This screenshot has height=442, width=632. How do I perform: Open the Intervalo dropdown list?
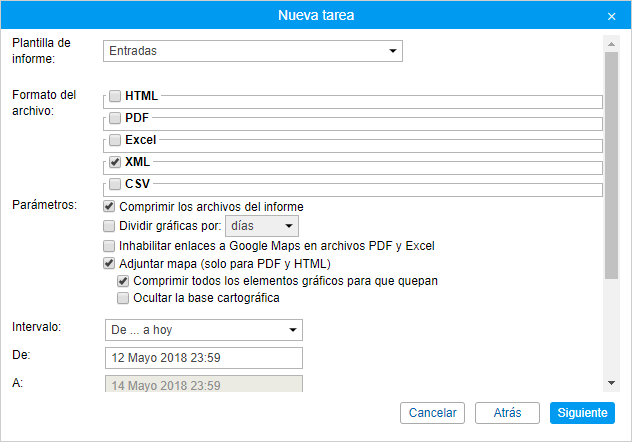tap(204, 330)
